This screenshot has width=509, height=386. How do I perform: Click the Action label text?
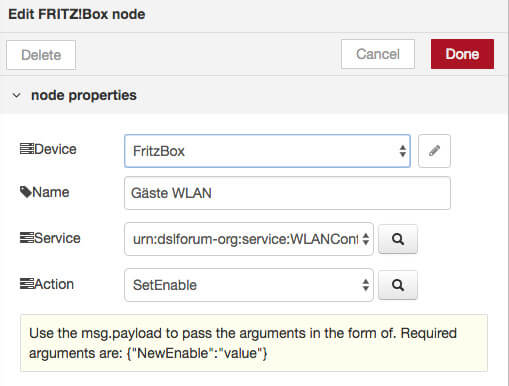54,284
